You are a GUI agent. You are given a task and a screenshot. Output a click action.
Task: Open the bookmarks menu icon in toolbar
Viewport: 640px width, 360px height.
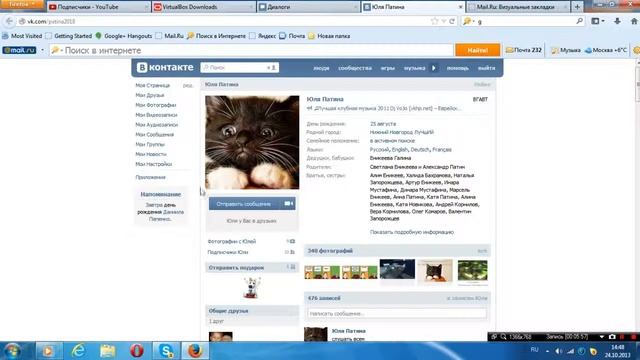598,21
